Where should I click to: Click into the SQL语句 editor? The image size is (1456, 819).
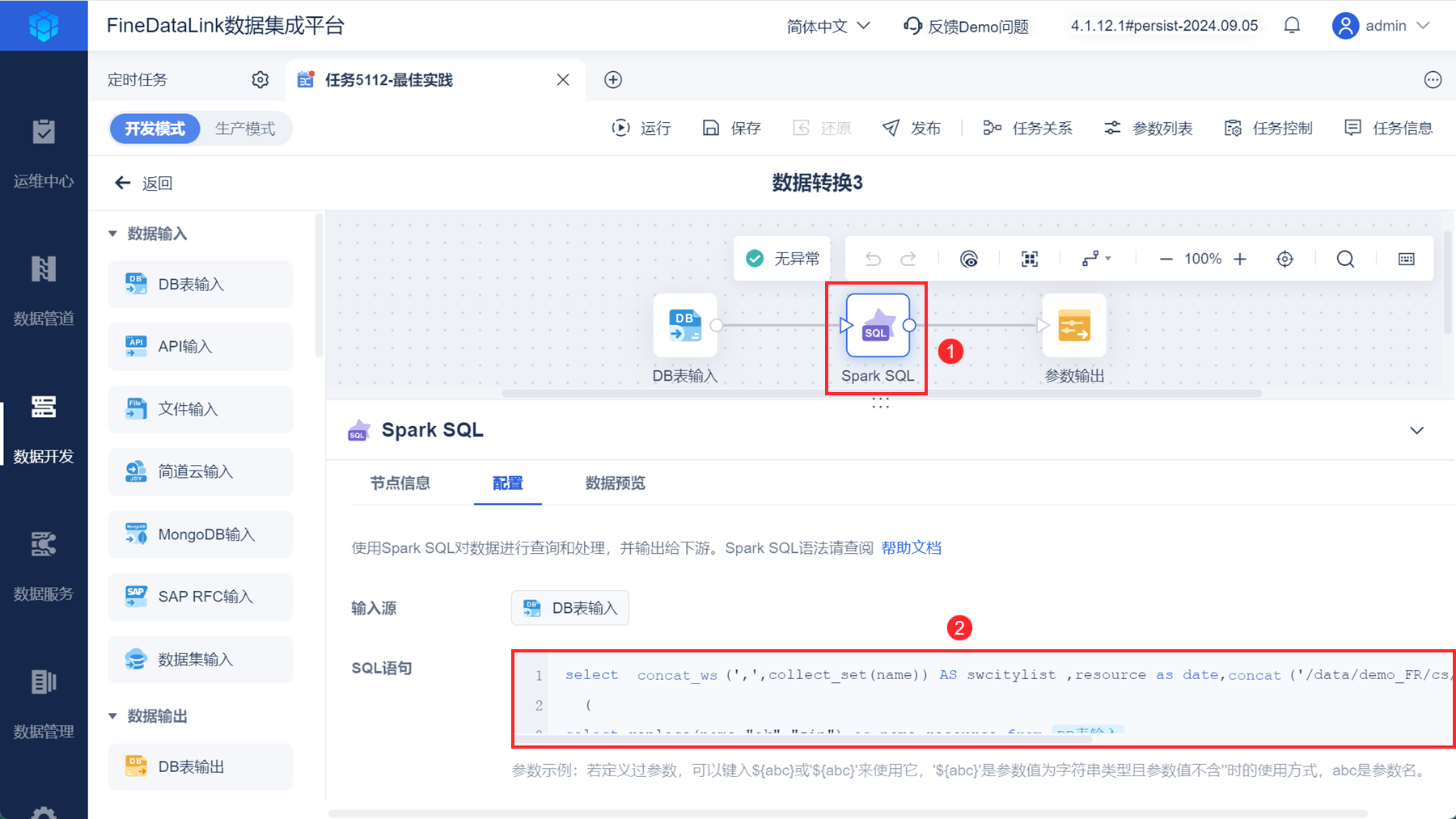pyautogui.click(x=984, y=699)
